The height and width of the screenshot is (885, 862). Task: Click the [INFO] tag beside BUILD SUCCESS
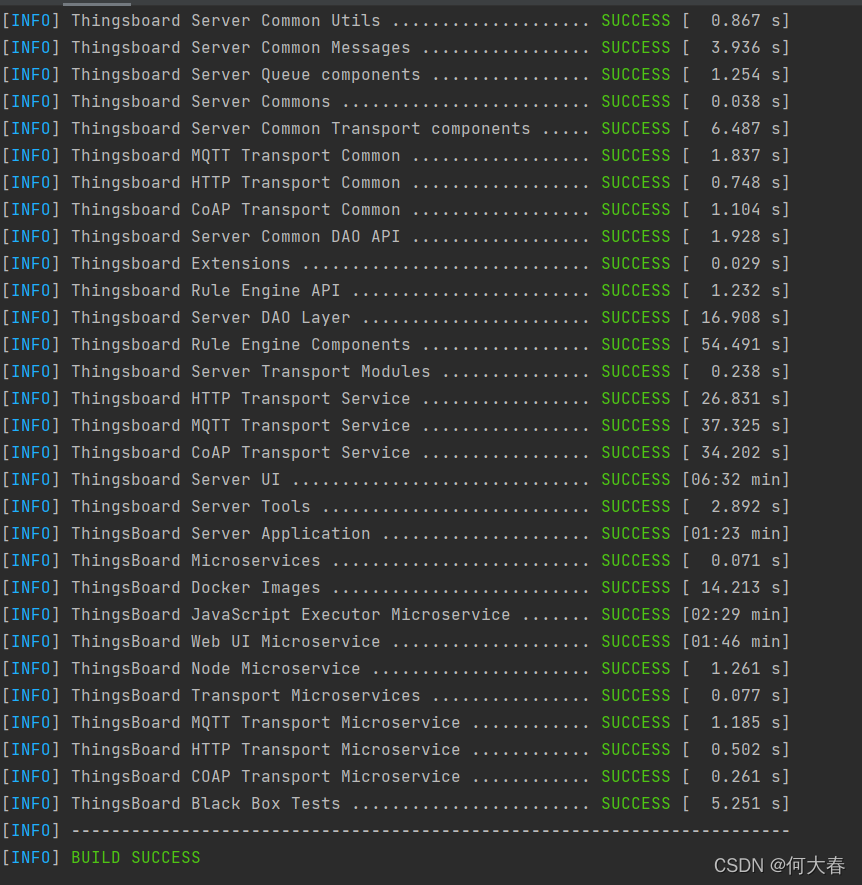[31, 857]
